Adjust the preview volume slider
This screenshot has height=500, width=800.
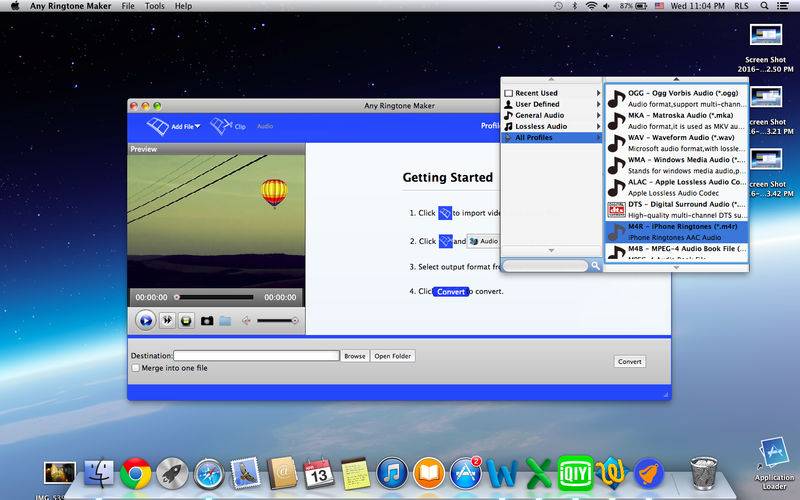278,320
